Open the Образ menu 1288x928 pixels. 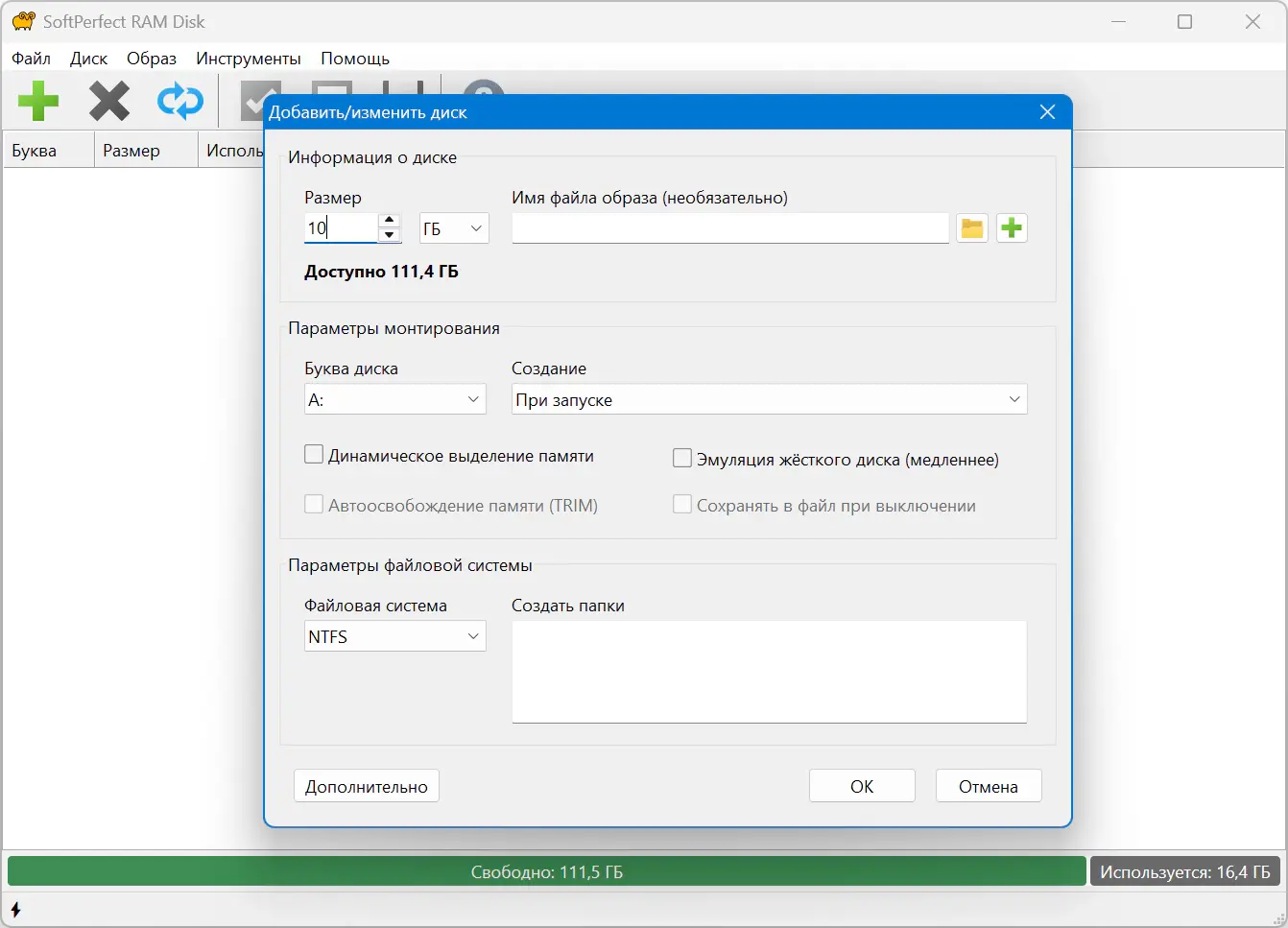[152, 59]
